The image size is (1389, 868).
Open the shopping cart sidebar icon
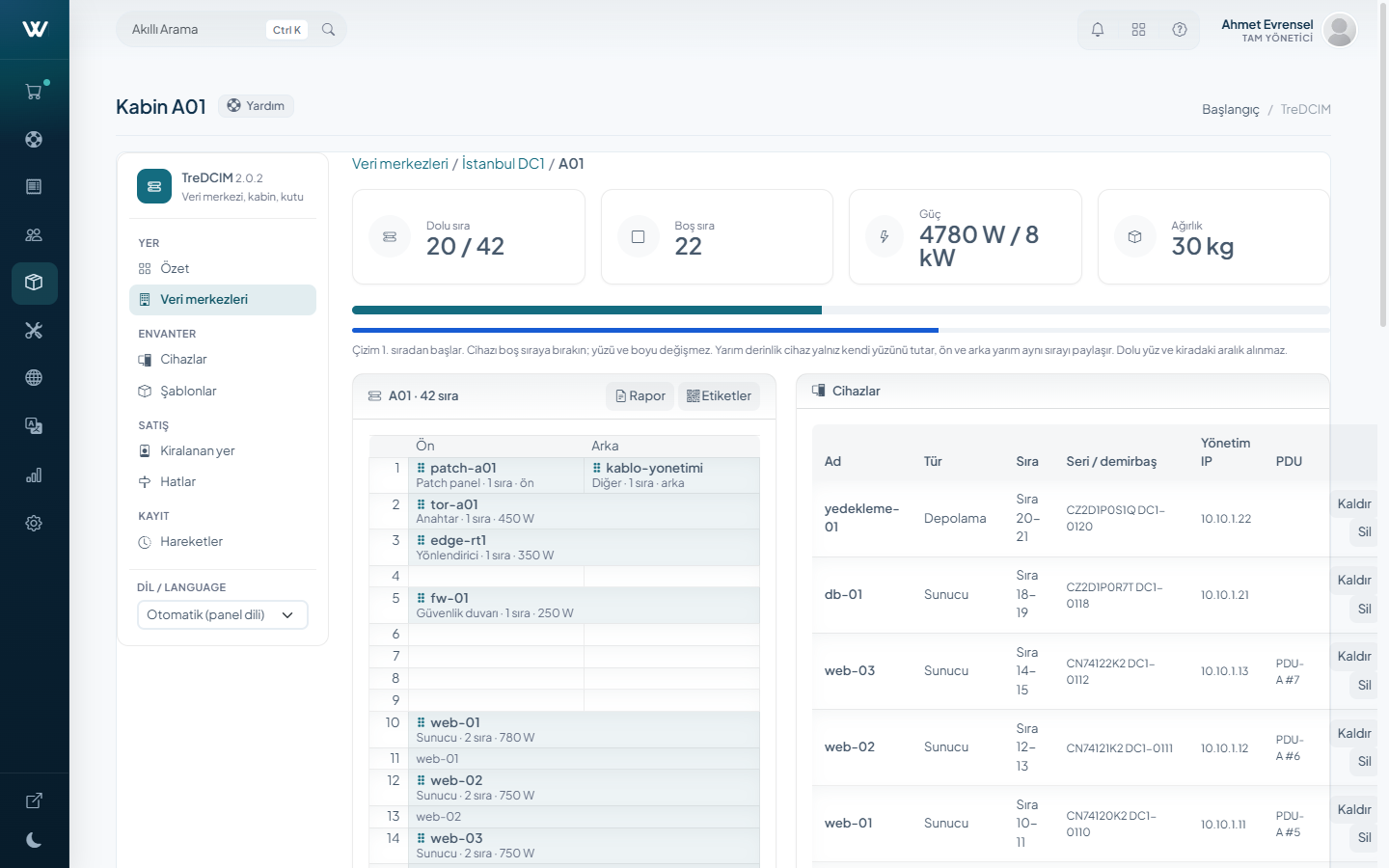point(34,92)
